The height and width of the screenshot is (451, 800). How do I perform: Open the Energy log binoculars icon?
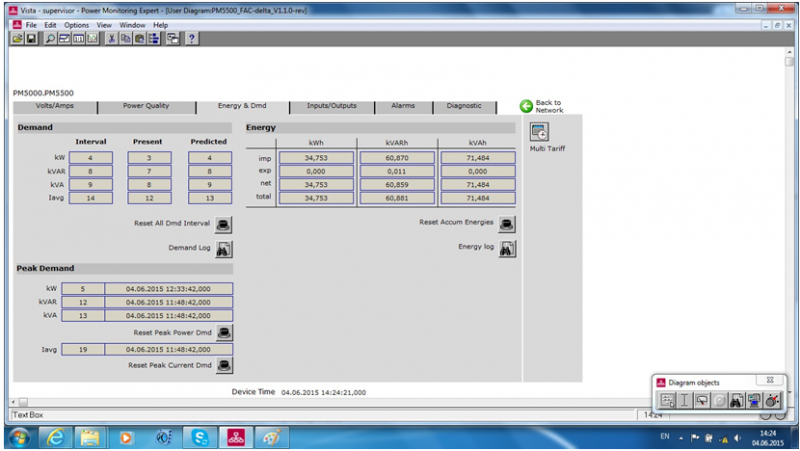pos(507,248)
